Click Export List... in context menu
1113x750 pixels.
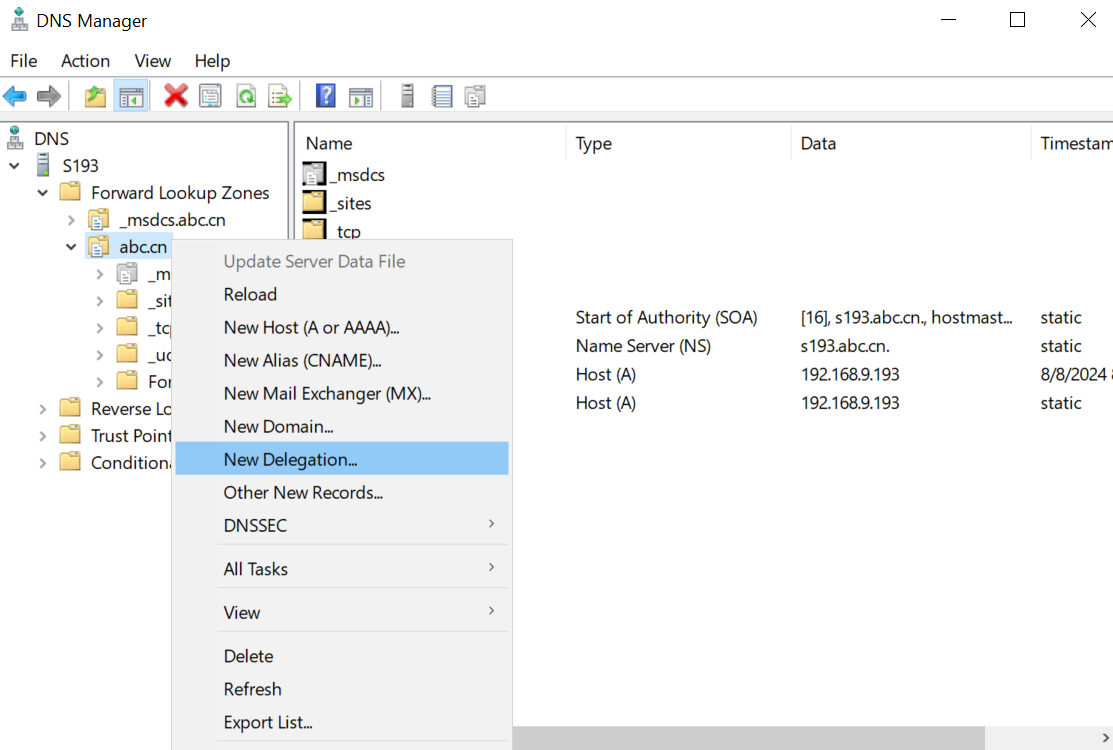point(341,722)
